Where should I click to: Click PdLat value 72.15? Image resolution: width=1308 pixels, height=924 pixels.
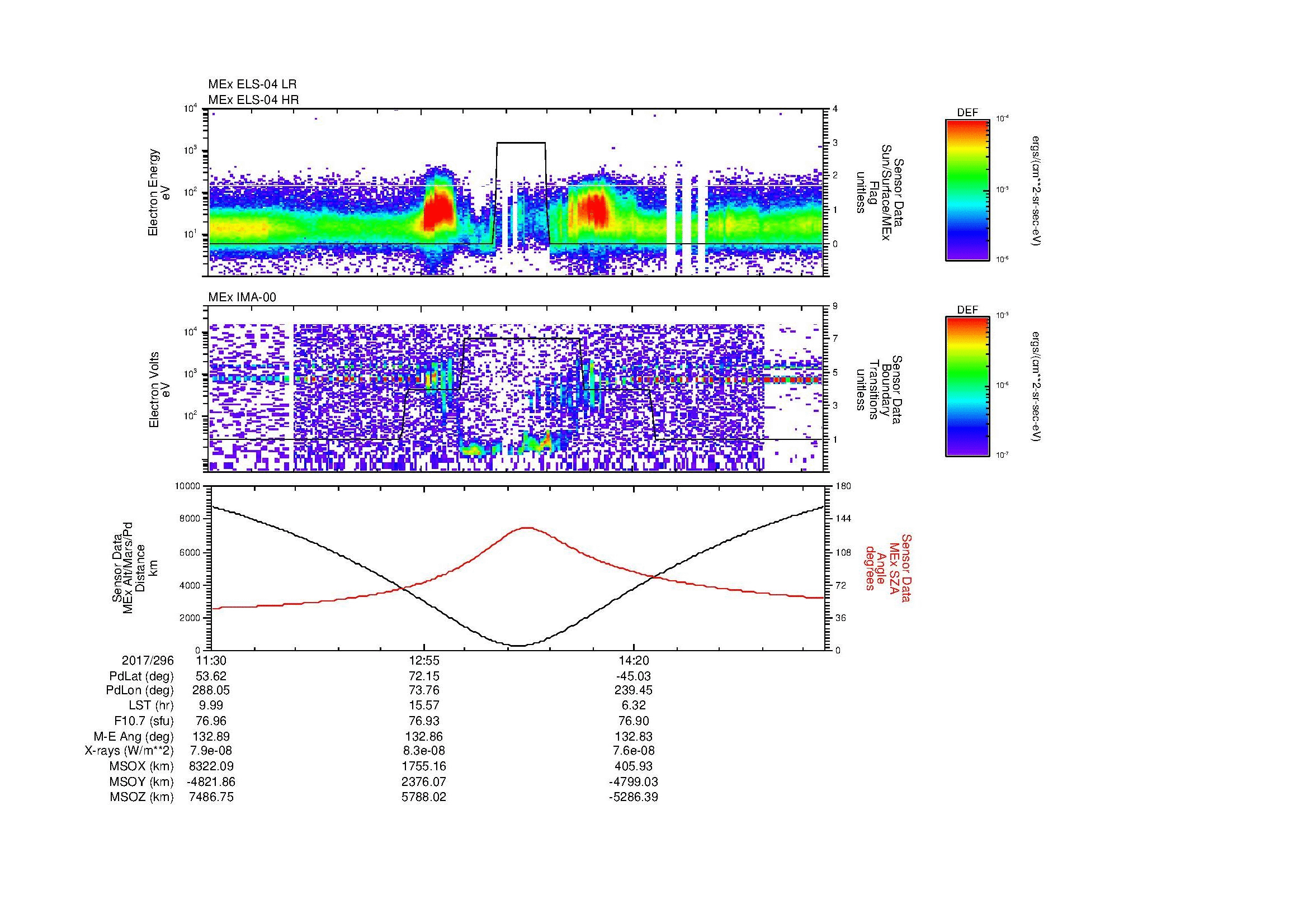[424, 676]
